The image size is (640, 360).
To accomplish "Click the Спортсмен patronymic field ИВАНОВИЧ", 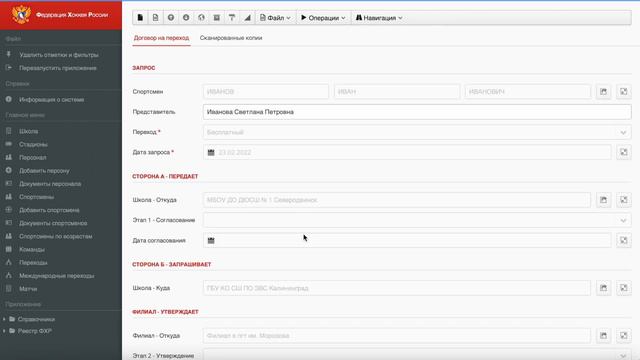I will pyautogui.click(x=528, y=91).
